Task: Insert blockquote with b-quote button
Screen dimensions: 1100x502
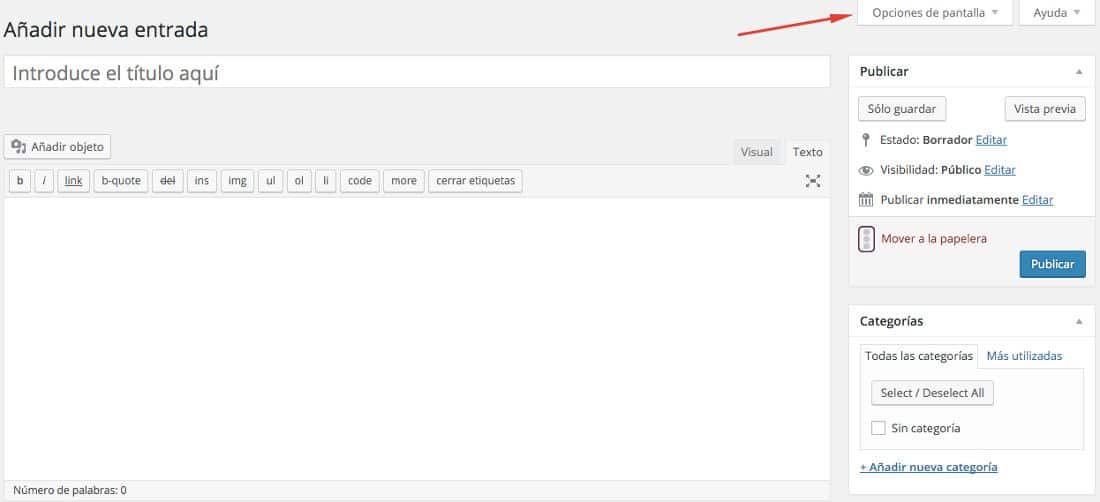Action: (121, 181)
